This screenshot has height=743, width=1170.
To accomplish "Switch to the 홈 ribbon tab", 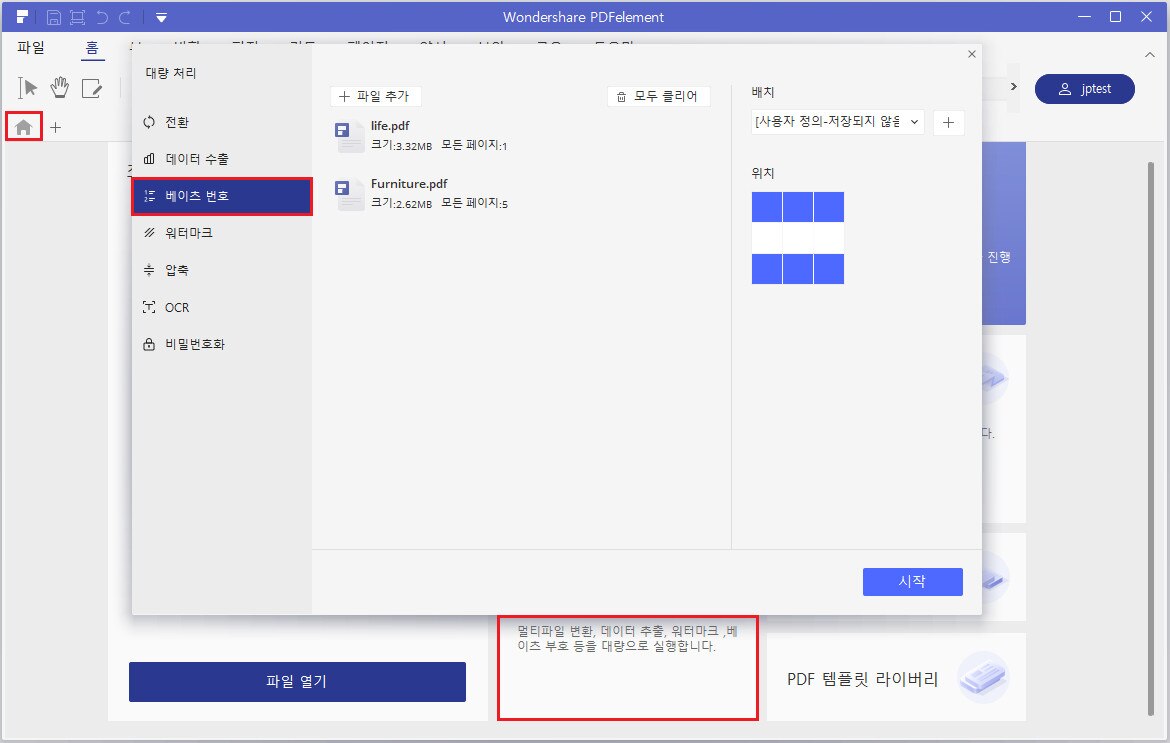I will coord(92,48).
